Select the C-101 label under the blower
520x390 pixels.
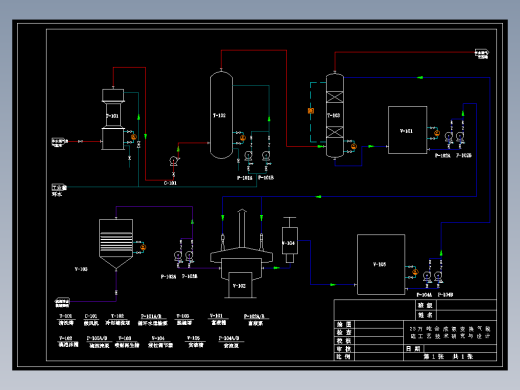pyautogui.click(x=170, y=183)
